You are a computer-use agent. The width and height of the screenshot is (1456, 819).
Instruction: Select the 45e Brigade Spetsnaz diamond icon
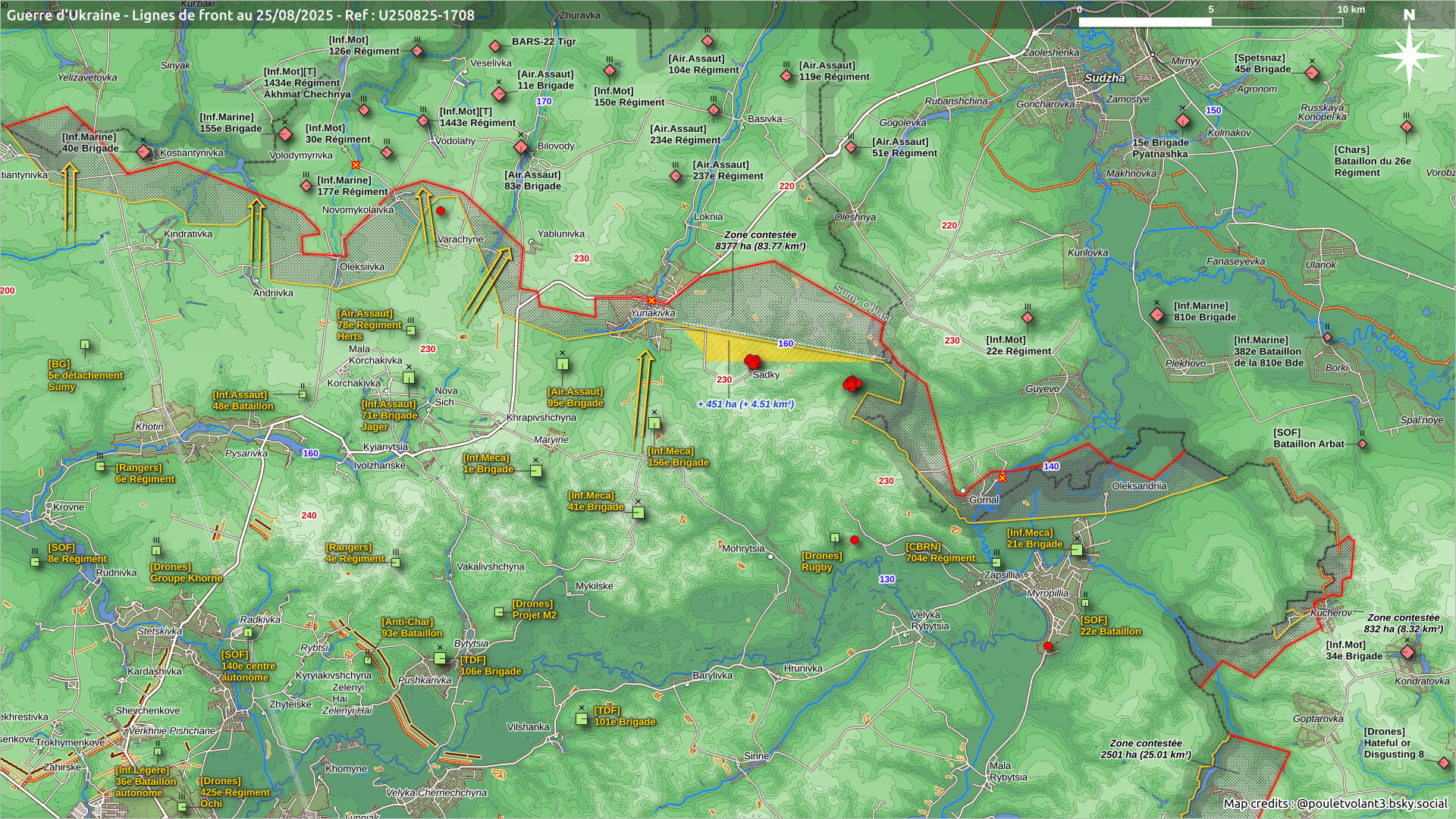(x=1313, y=73)
